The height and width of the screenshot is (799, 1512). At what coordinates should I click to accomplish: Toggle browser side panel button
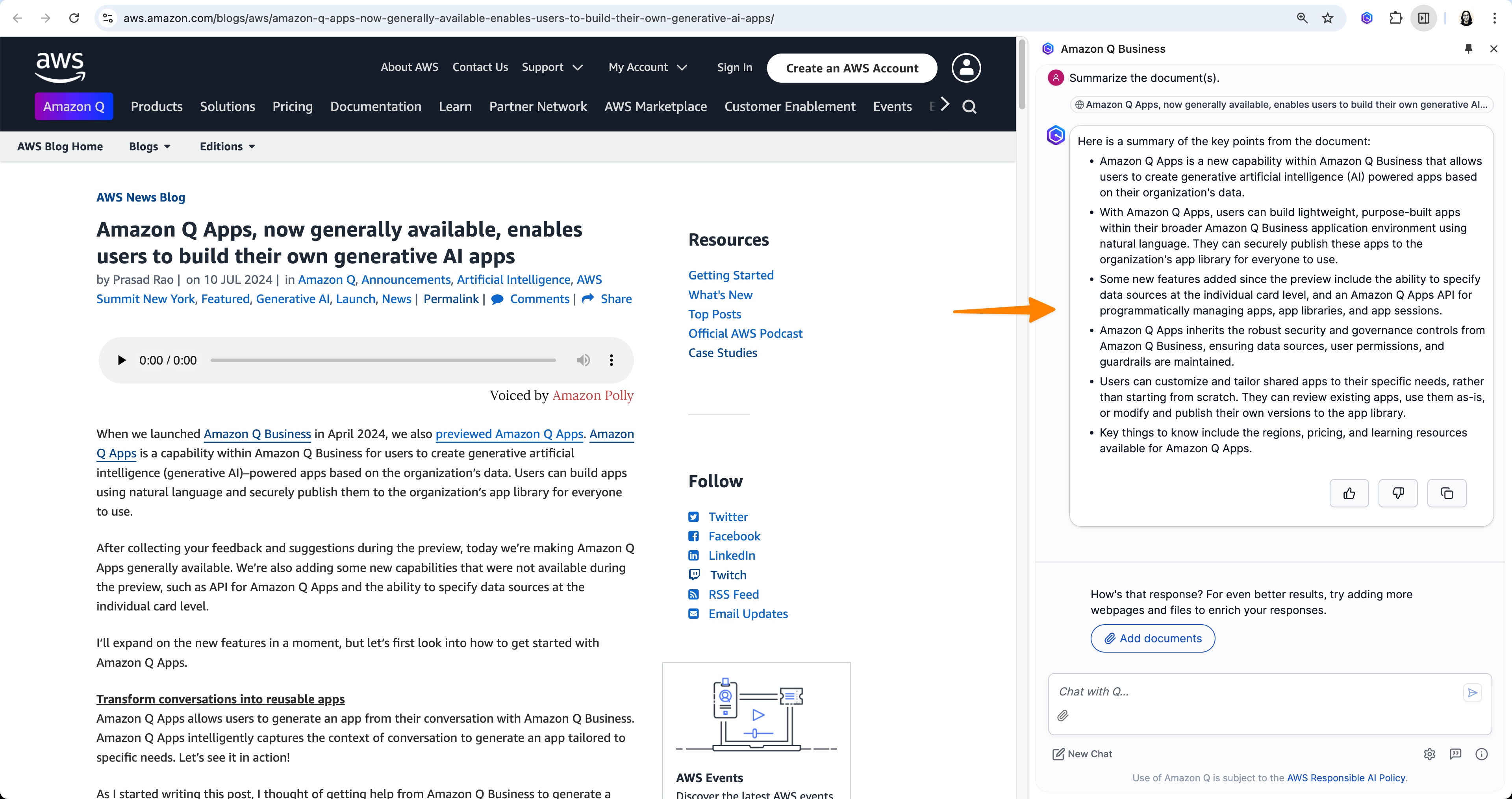coord(1423,18)
